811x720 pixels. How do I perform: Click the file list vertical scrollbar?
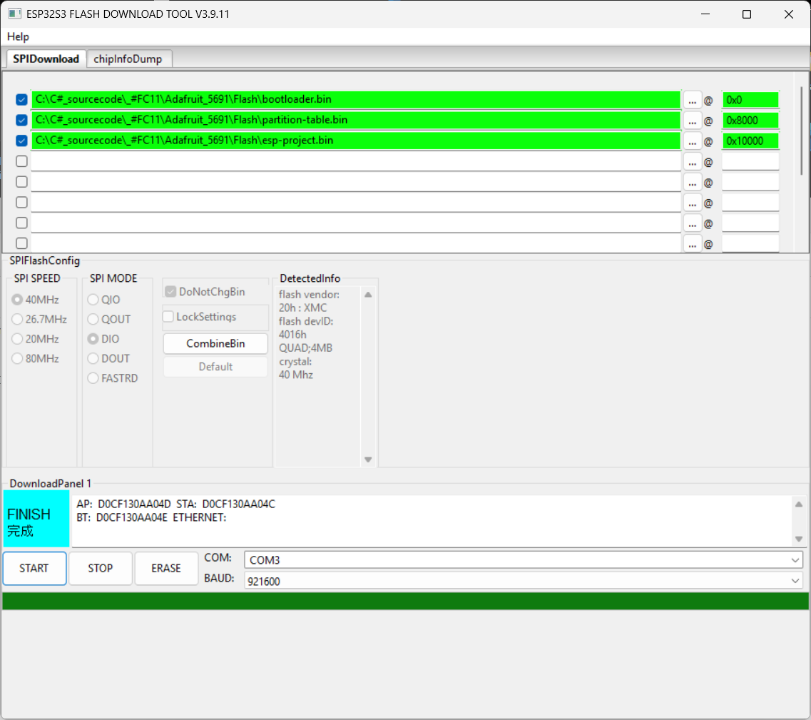click(801, 132)
